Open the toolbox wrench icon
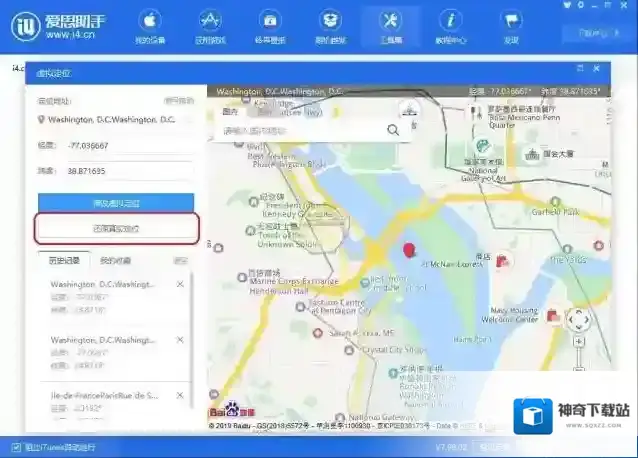638x458 pixels. (391, 27)
